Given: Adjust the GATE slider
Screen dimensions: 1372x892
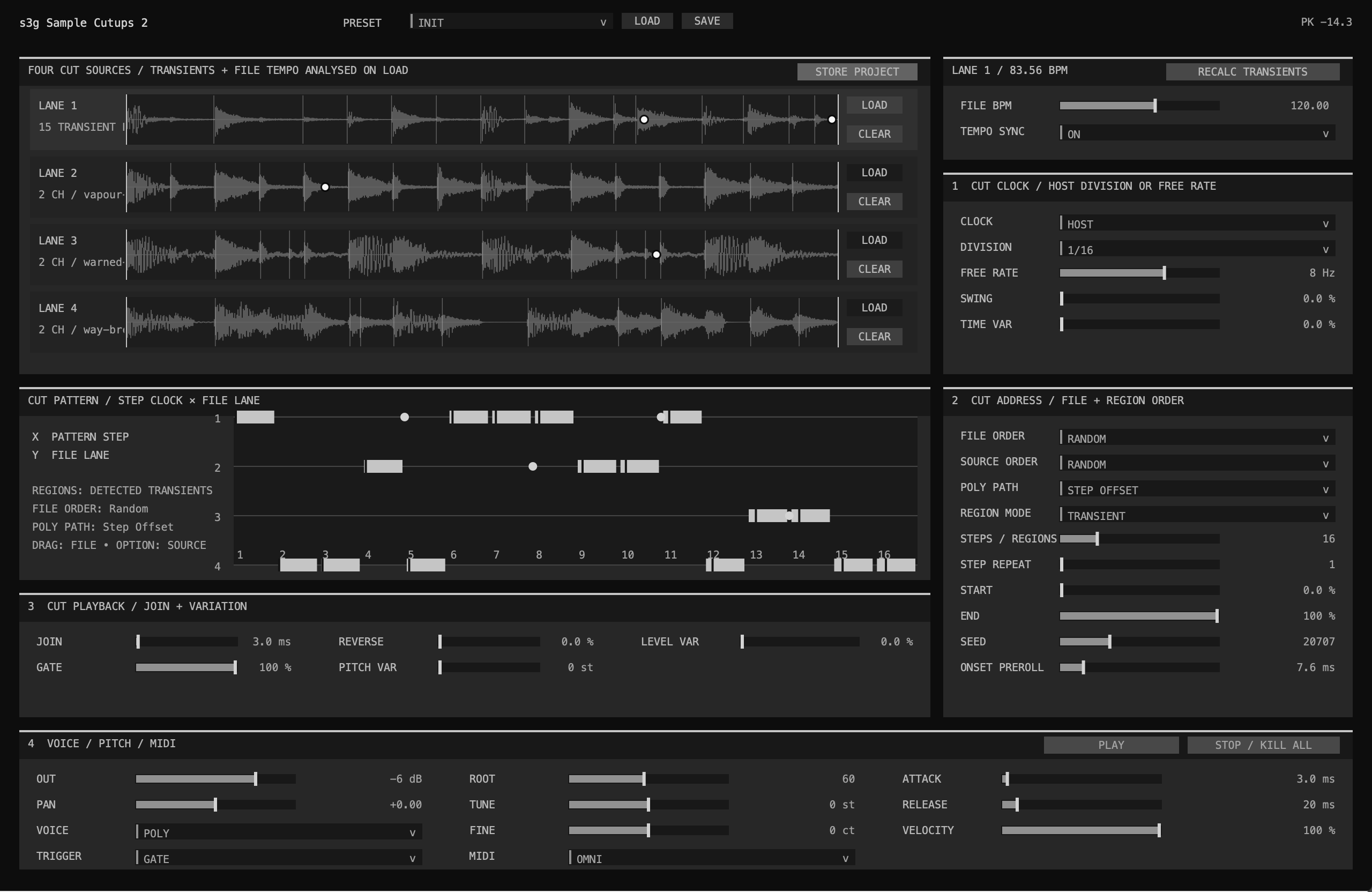Looking at the screenshot, I should pyautogui.click(x=187, y=667).
